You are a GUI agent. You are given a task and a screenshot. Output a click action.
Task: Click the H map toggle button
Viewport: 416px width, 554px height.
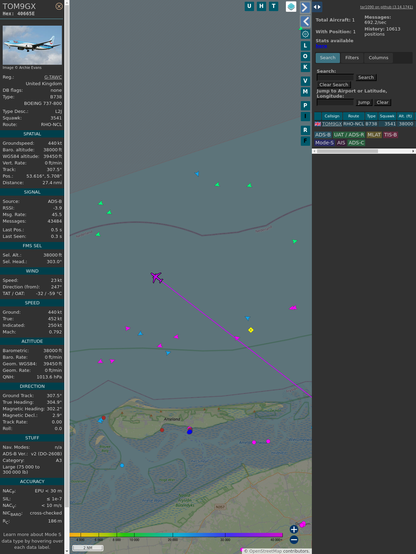tap(261, 6)
